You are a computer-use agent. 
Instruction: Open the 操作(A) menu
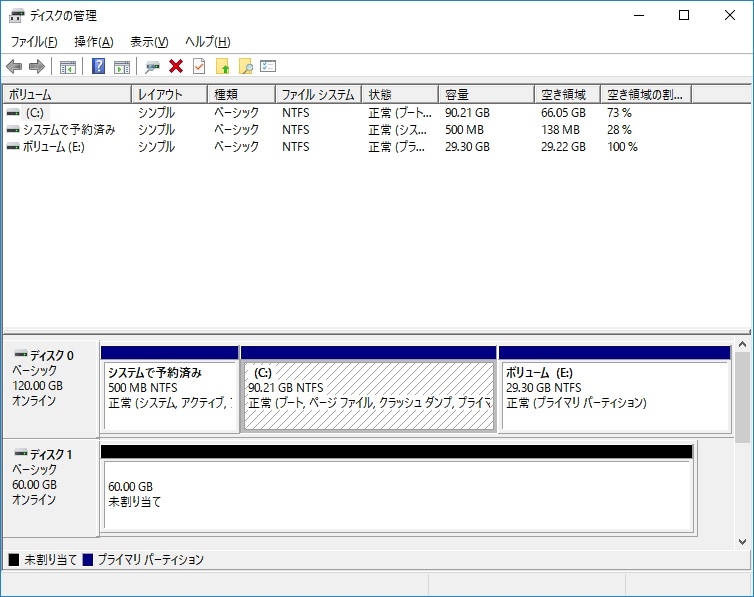[94, 42]
